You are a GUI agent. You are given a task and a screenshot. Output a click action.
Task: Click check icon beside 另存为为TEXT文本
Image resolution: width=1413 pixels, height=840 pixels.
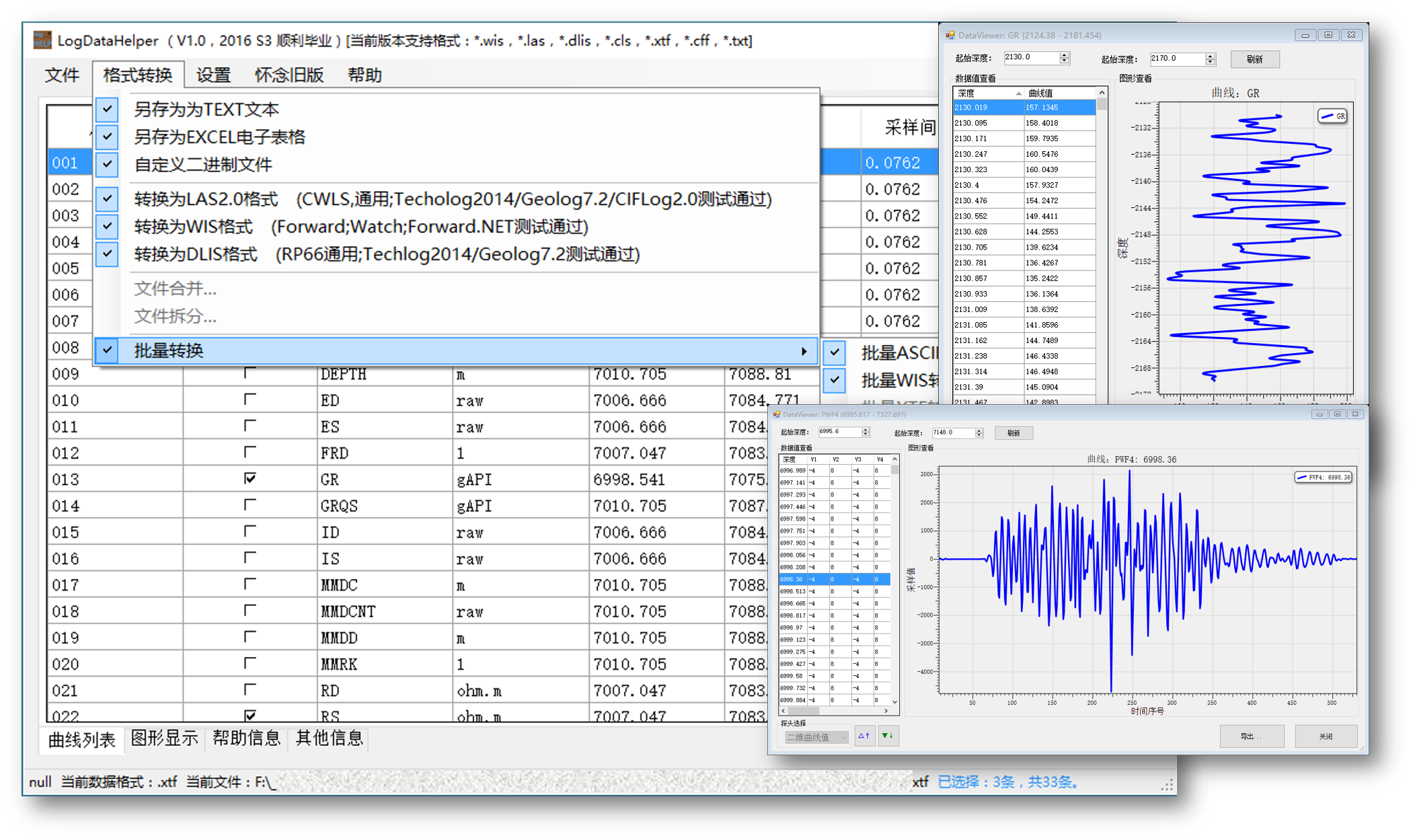tap(108, 109)
